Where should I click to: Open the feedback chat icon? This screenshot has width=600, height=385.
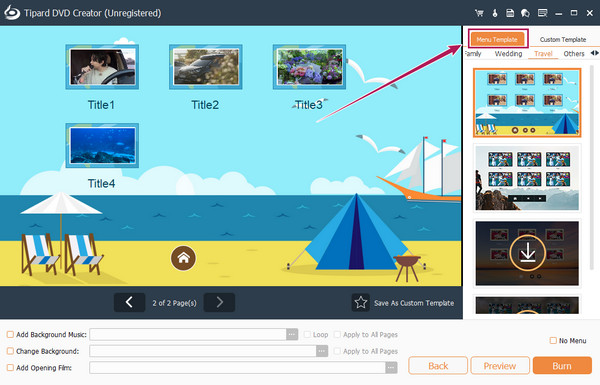click(525, 13)
